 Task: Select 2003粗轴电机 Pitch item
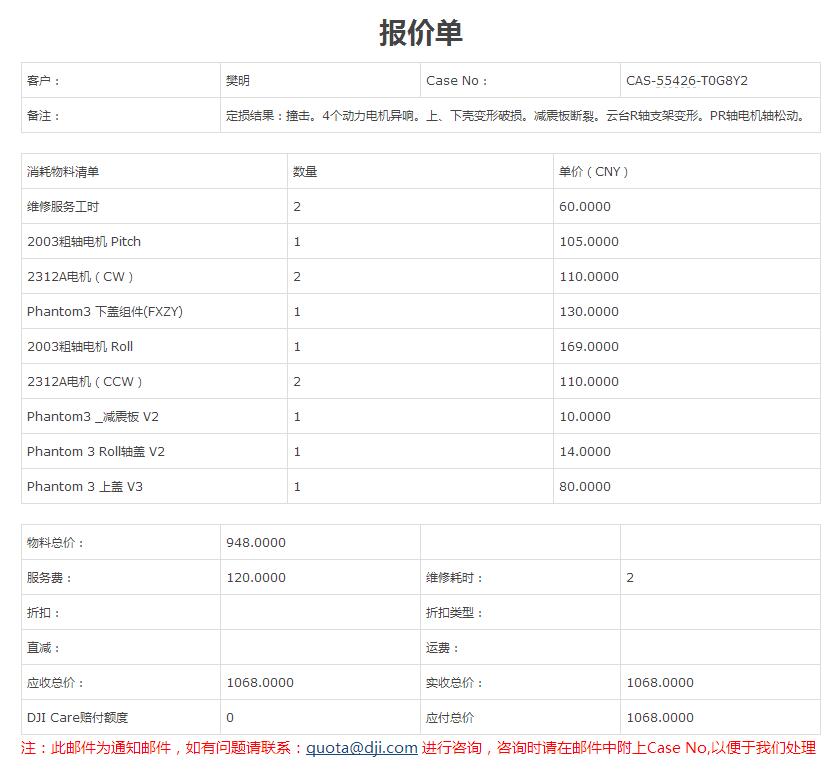tap(84, 241)
